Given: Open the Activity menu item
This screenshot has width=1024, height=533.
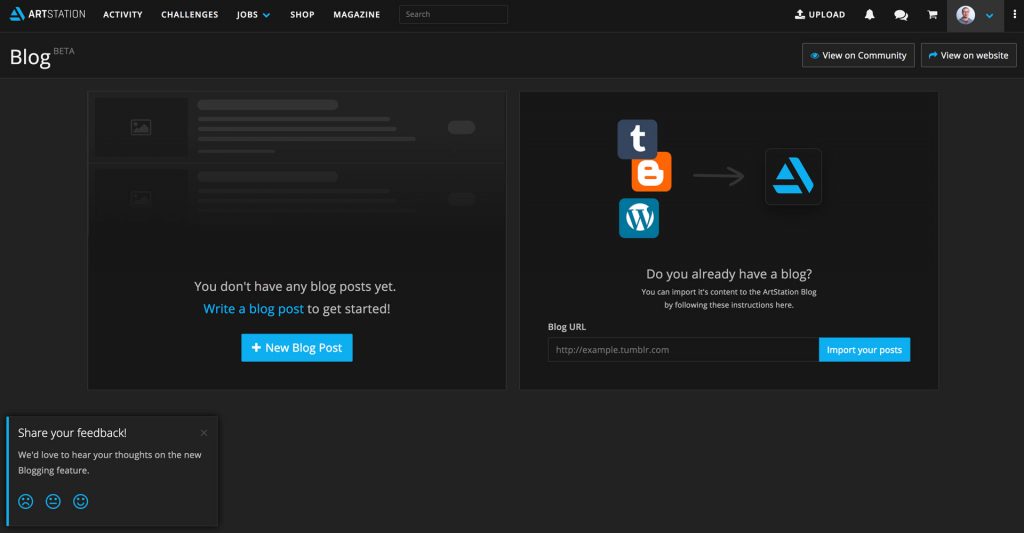Looking at the screenshot, I should click(x=123, y=14).
